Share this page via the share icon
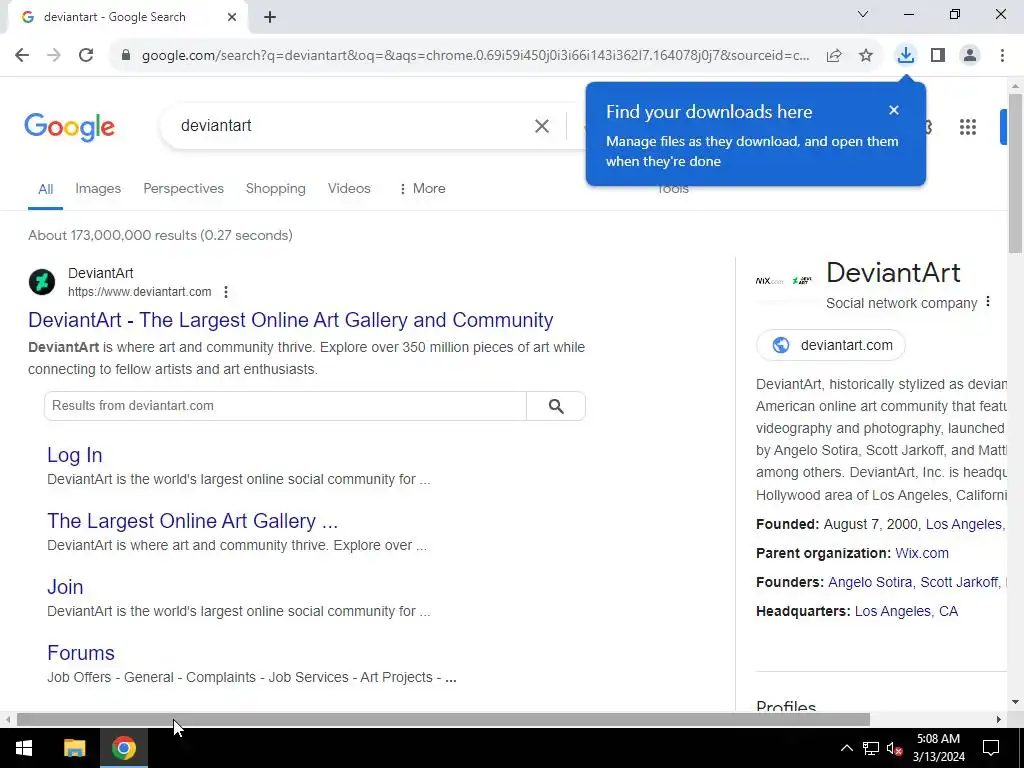The width and height of the screenshot is (1024, 768). click(x=834, y=56)
